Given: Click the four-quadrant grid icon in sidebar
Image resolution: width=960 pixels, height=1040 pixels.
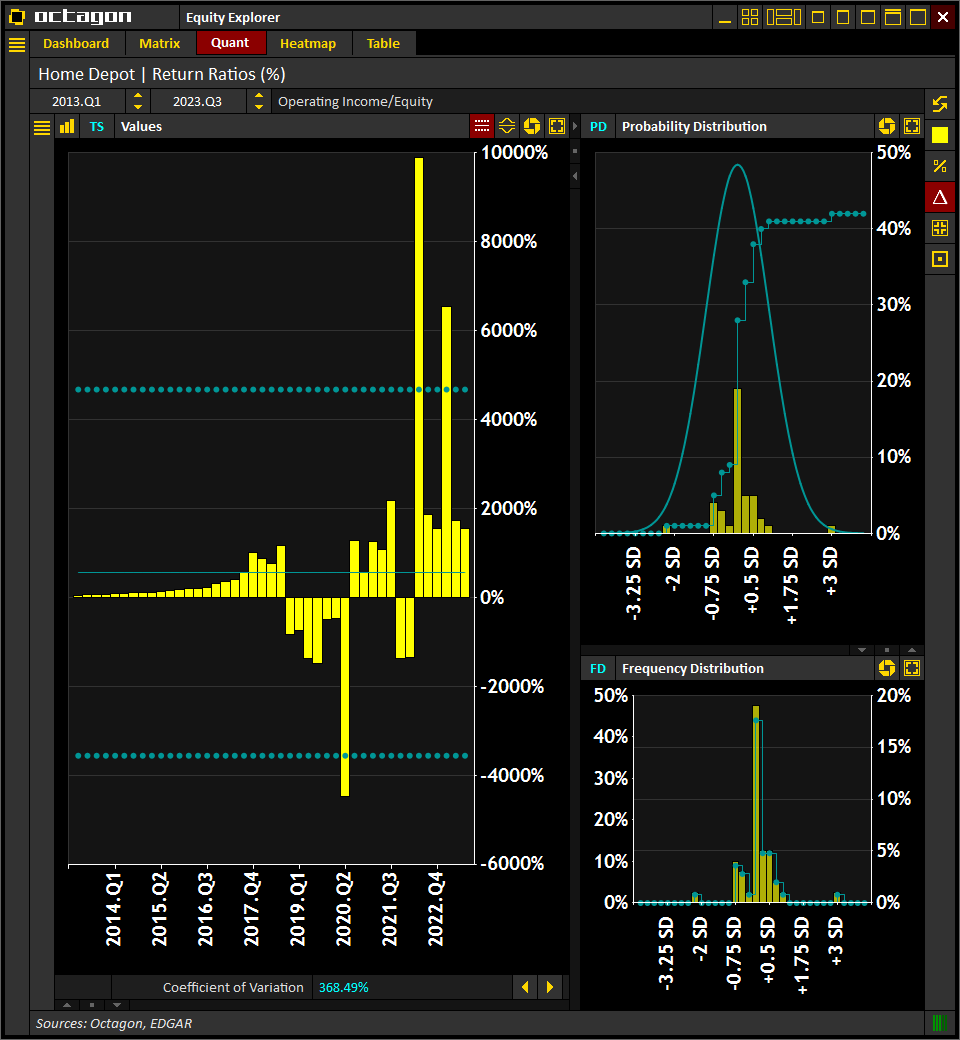Looking at the screenshot, I should (940, 228).
